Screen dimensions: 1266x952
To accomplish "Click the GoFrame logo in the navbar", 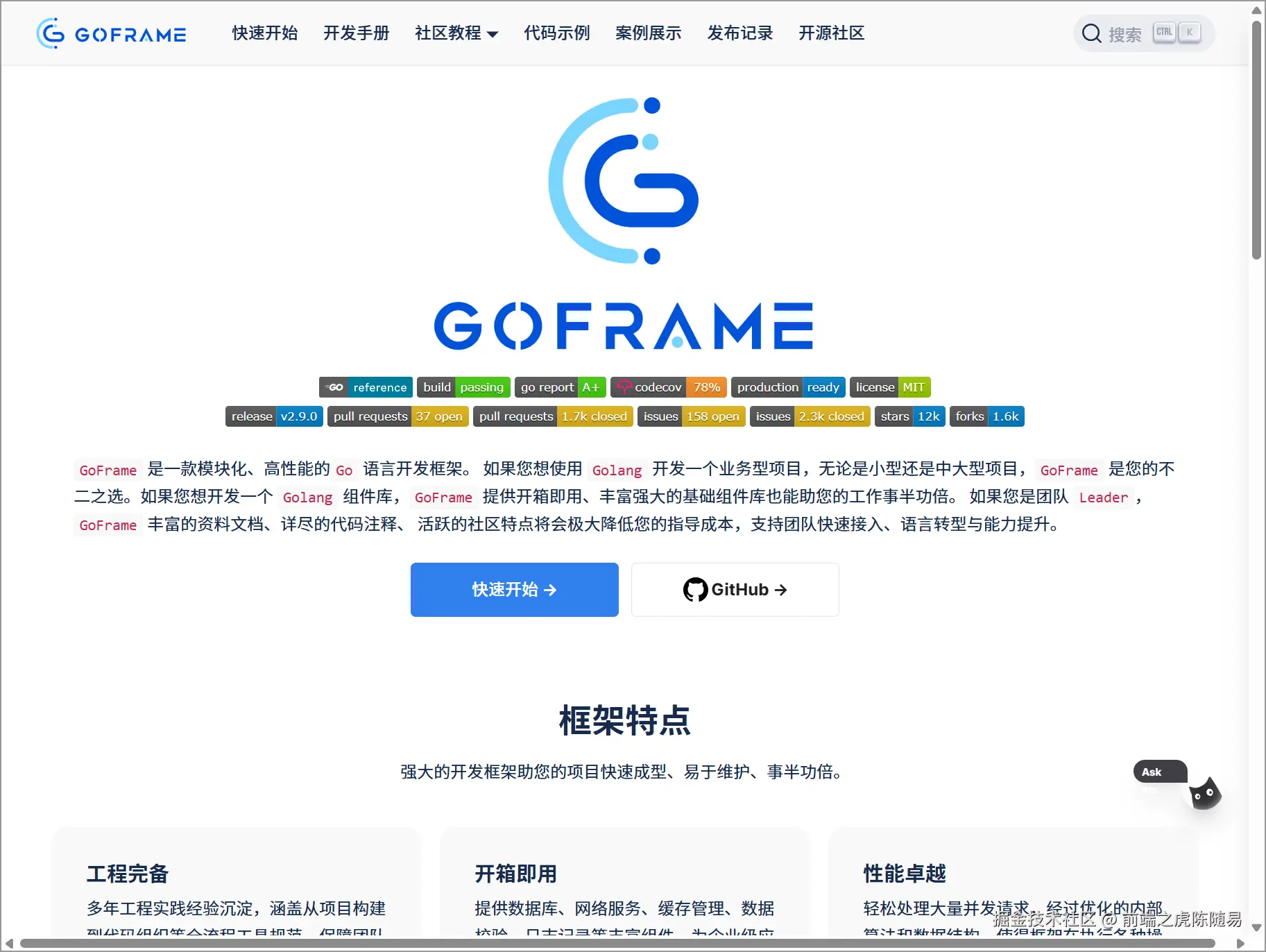I will pos(111,33).
